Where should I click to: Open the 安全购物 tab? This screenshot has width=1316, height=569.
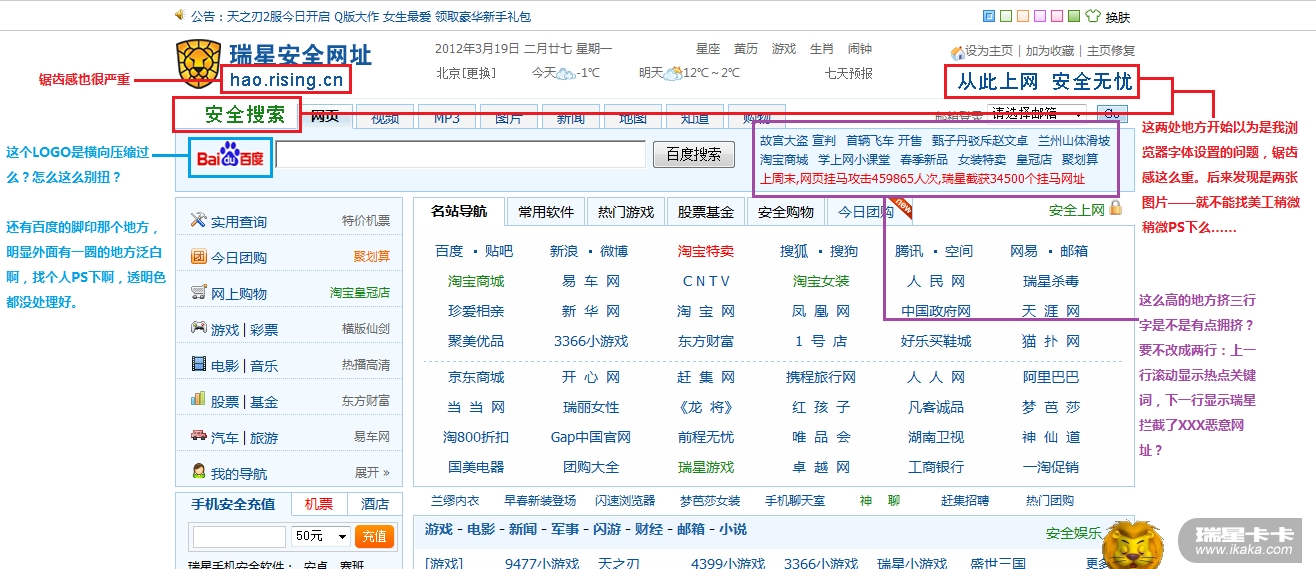click(x=786, y=211)
